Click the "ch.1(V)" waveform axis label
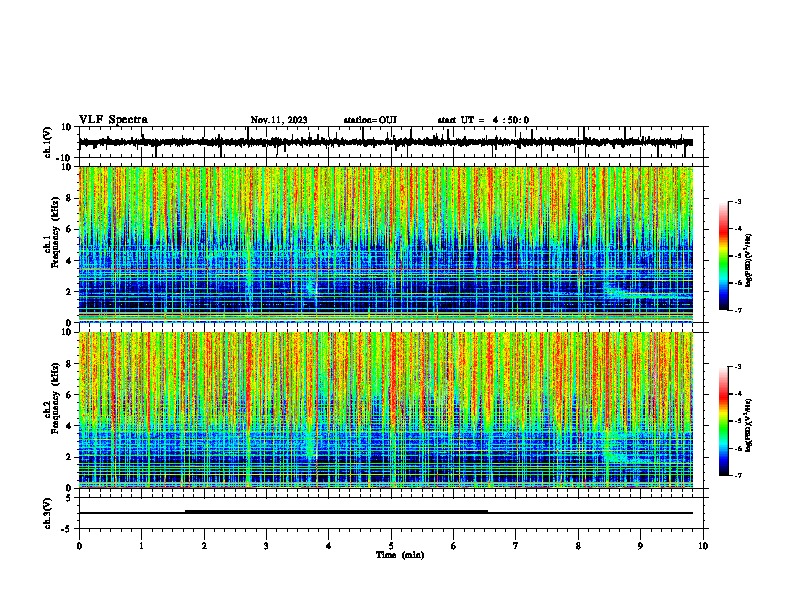Screen dimensions: 792x612 tap(48, 142)
